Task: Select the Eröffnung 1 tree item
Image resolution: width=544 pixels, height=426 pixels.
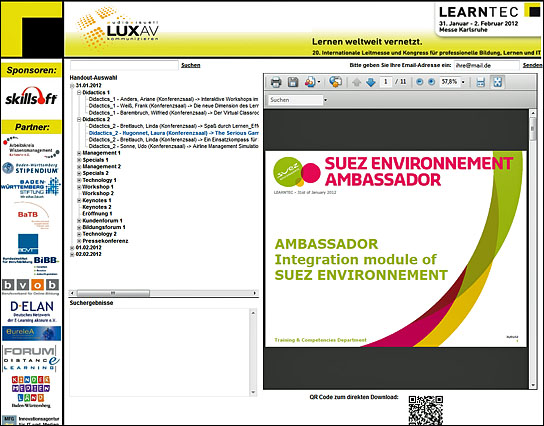Action: pos(97,214)
